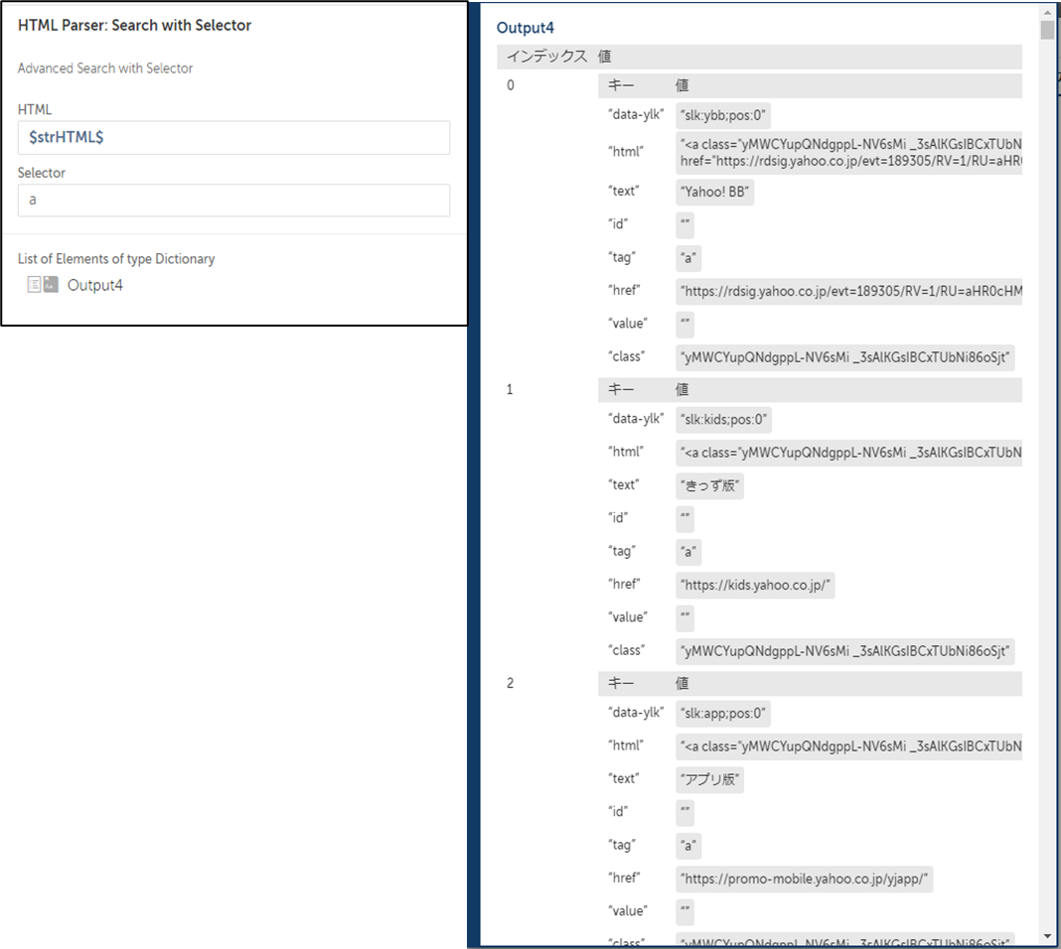Screen dimensions: 1061x949
Task: Click the "data-ylk" key in index 0
Action: tap(636, 114)
